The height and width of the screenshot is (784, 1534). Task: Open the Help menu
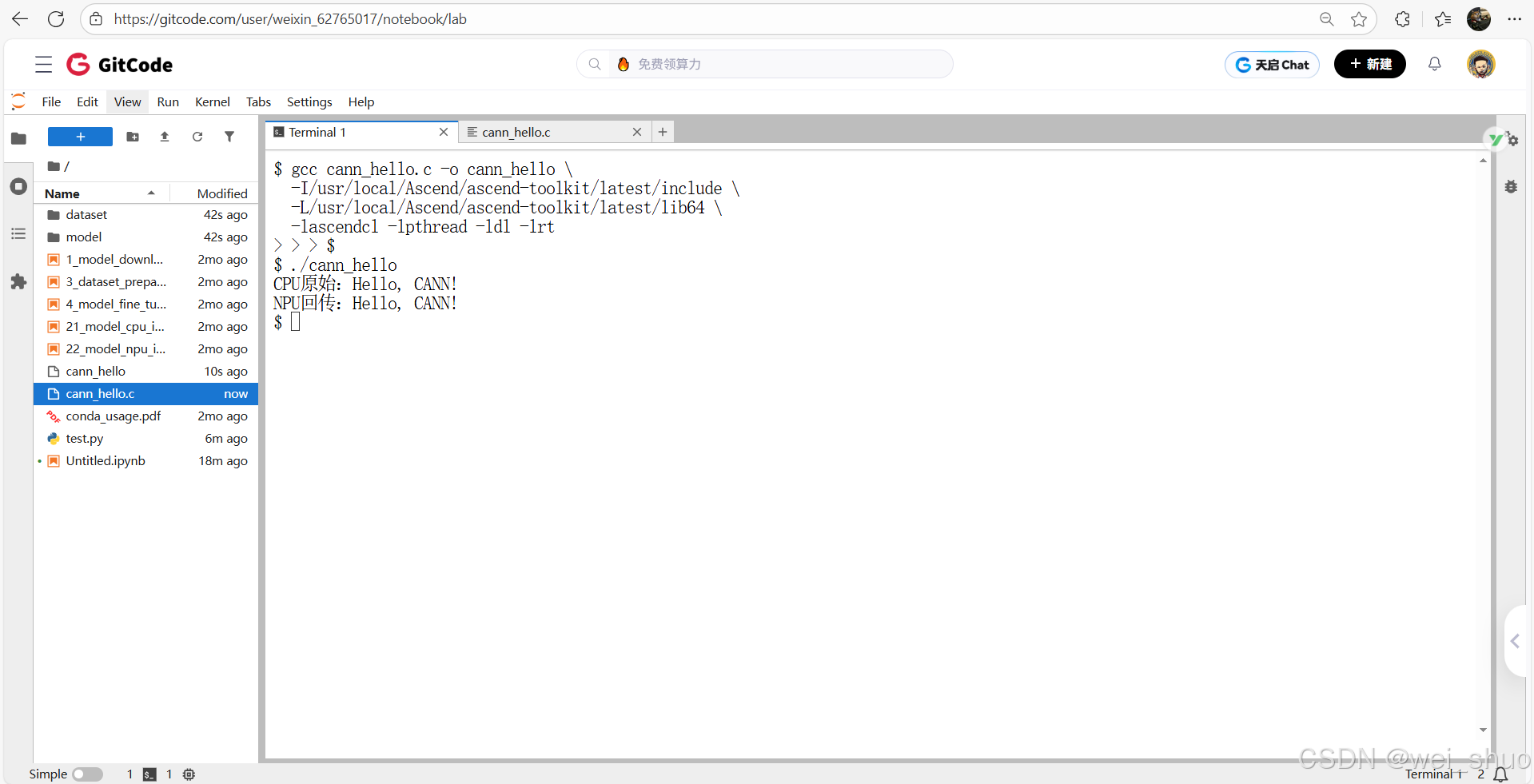(361, 101)
